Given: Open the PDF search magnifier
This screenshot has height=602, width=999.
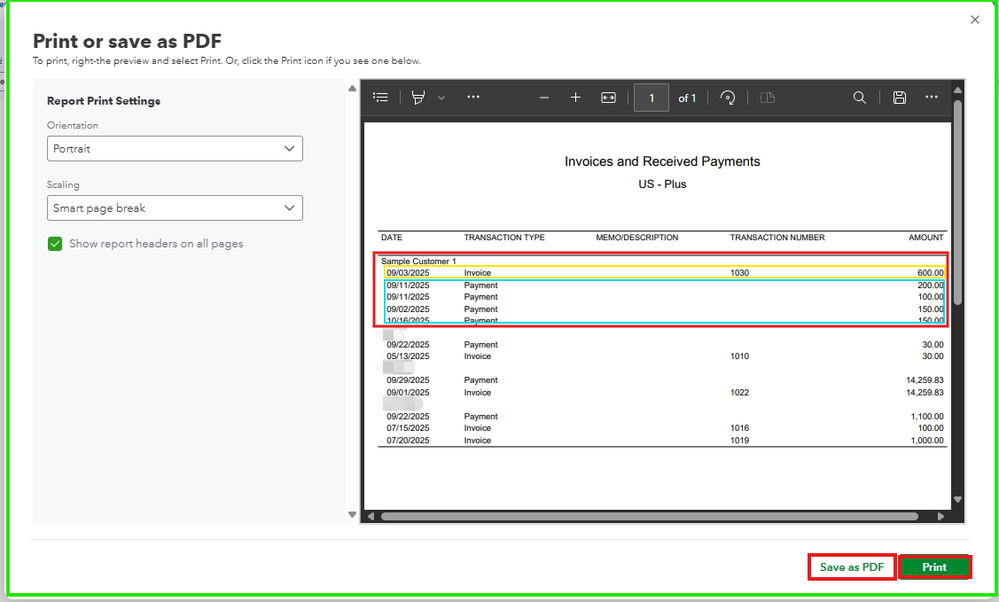Looking at the screenshot, I should coord(859,97).
